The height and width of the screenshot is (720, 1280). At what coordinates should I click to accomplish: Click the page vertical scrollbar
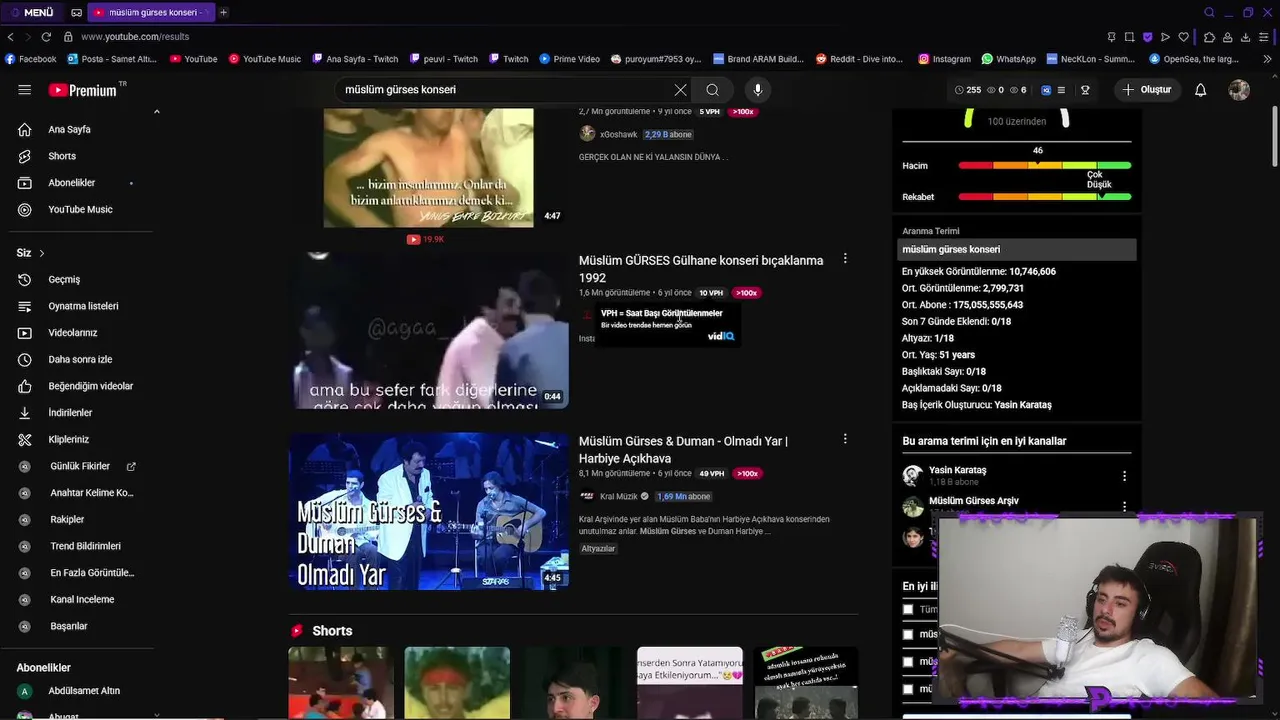coord(1274,135)
